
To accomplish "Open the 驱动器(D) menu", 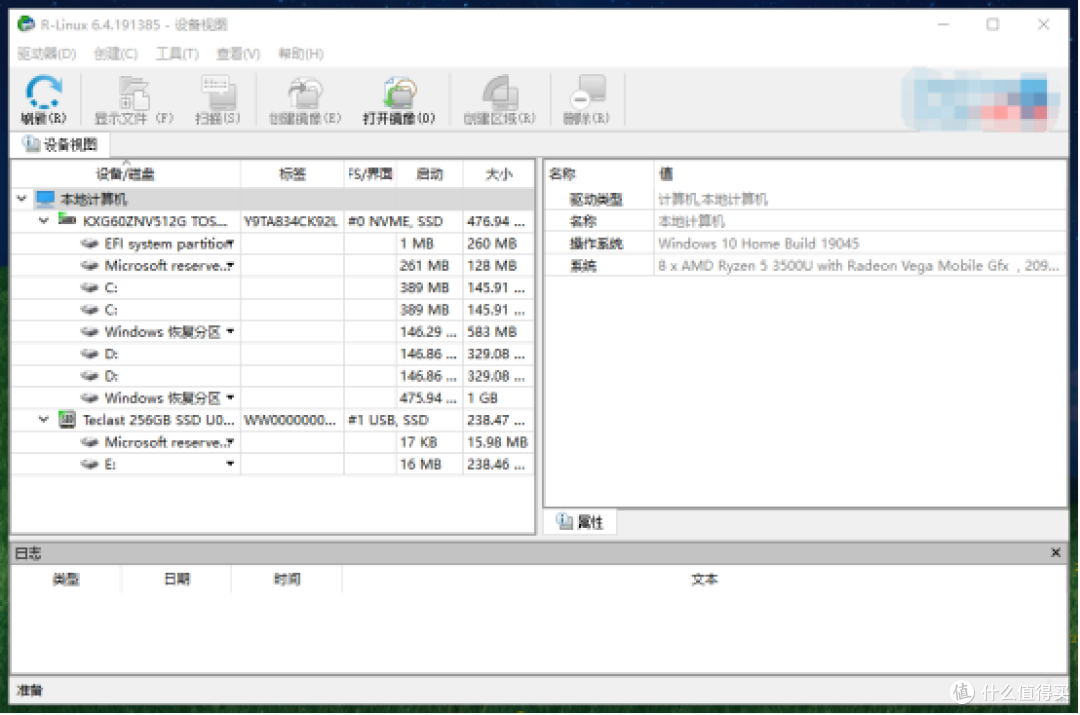I will click(x=46, y=54).
